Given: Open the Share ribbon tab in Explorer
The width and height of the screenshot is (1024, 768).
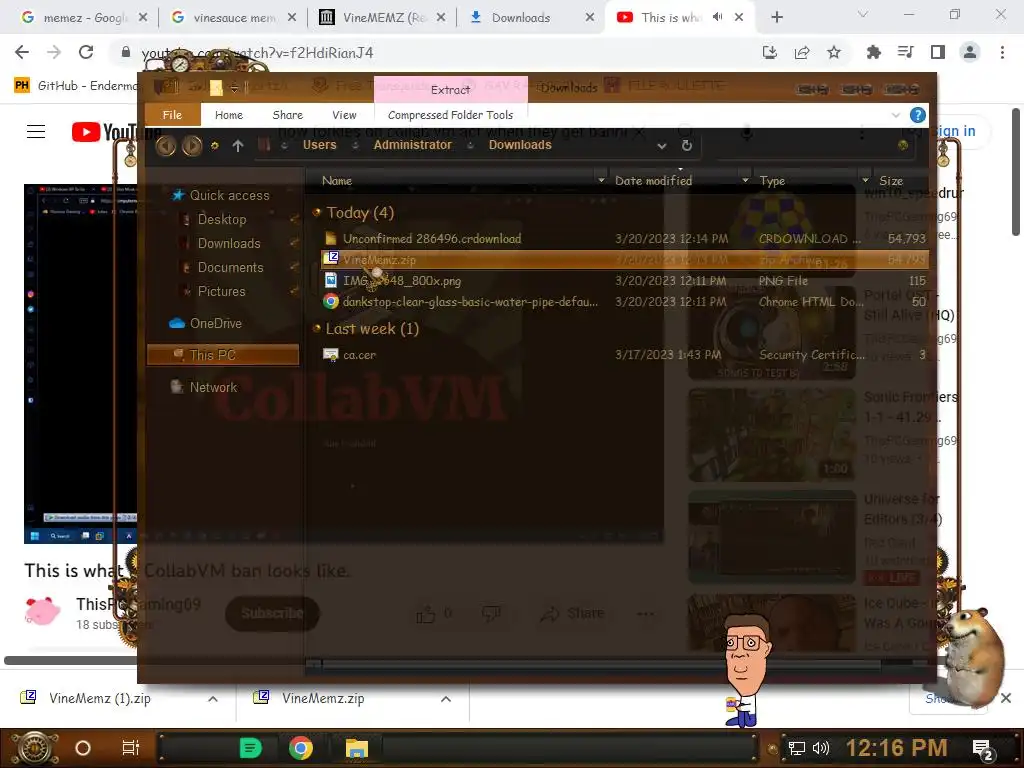Looking at the screenshot, I should 287,115.
